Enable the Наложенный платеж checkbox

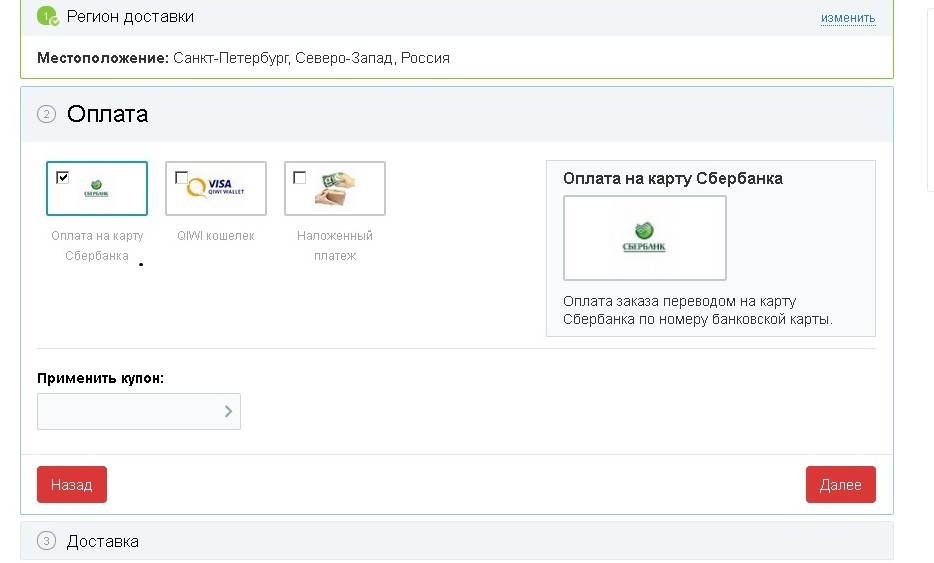pos(300,178)
